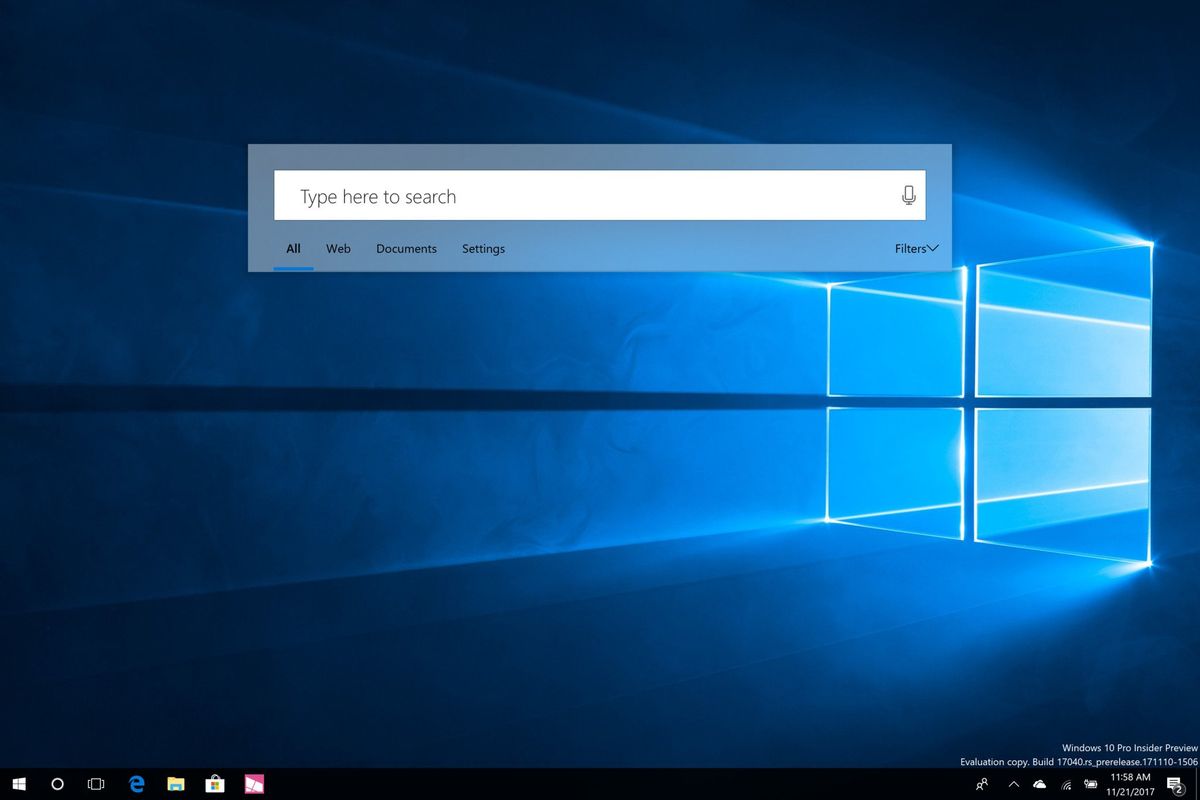Select the Settings search filter
Image resolution: width=1200 pixels, height=800 pixels.
pyautogui.click(x=483, y=248)
